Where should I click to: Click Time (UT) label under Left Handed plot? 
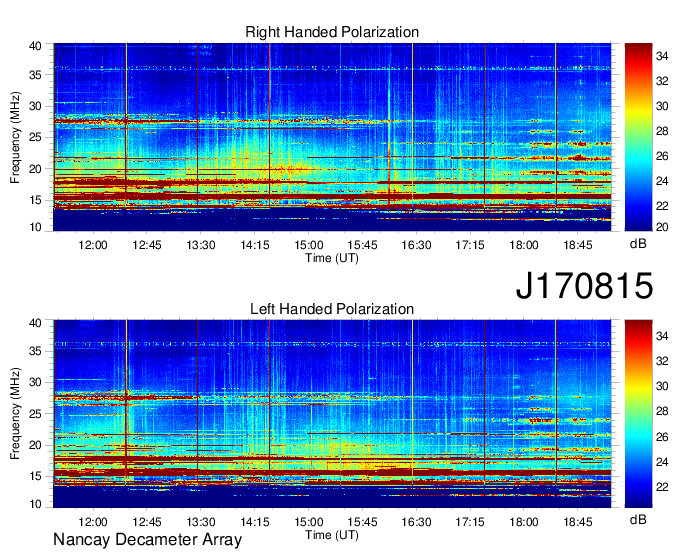[332, 535]
